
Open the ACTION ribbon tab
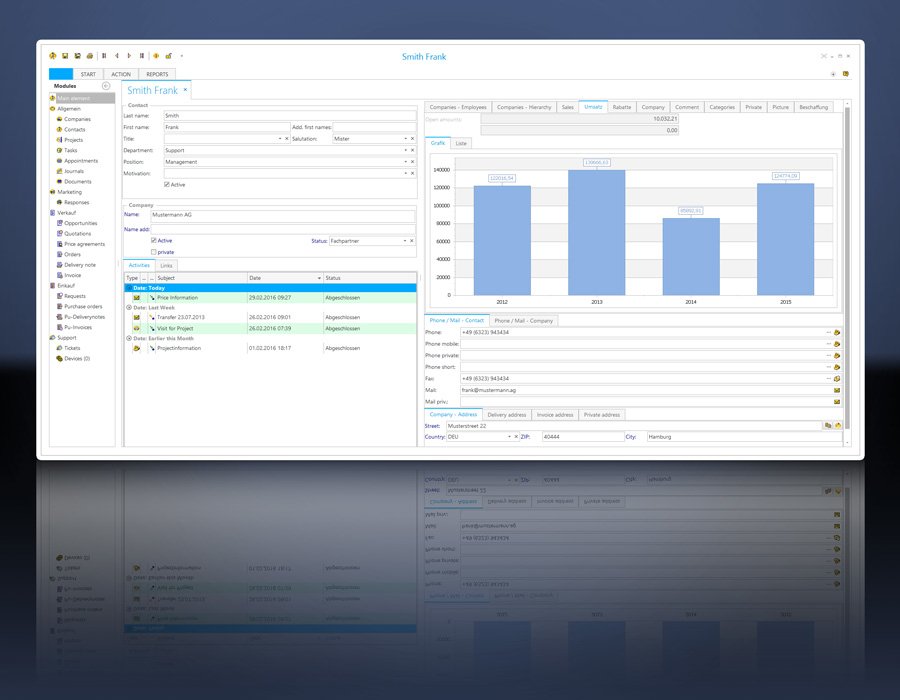click(121, 74)
